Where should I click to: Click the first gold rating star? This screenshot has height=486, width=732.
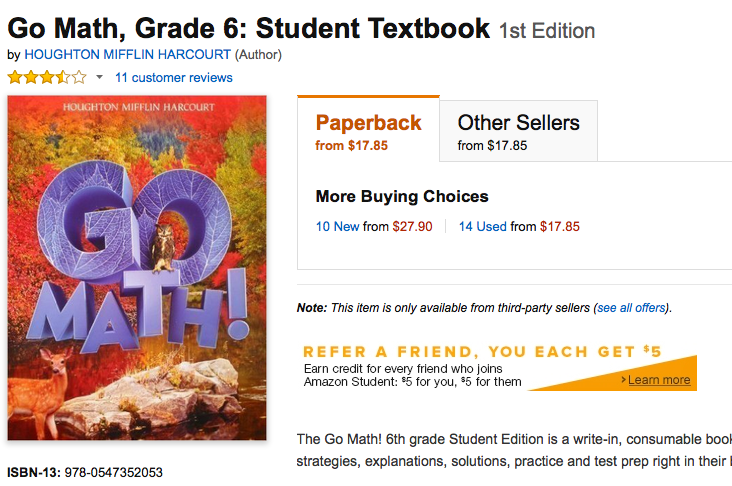16,77
